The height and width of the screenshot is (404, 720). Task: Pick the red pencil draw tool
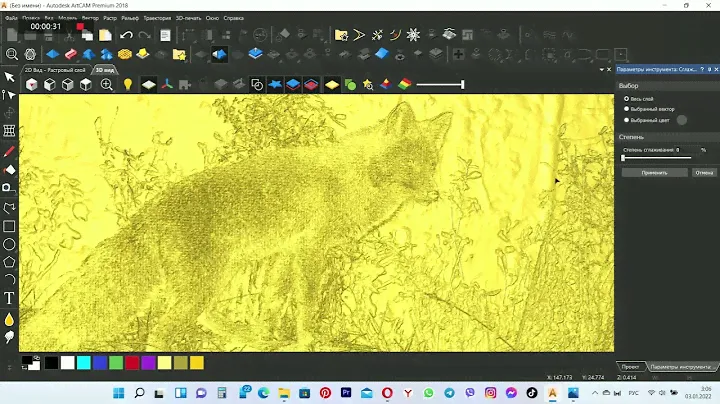pyautogui.click(x=10, y=152)
